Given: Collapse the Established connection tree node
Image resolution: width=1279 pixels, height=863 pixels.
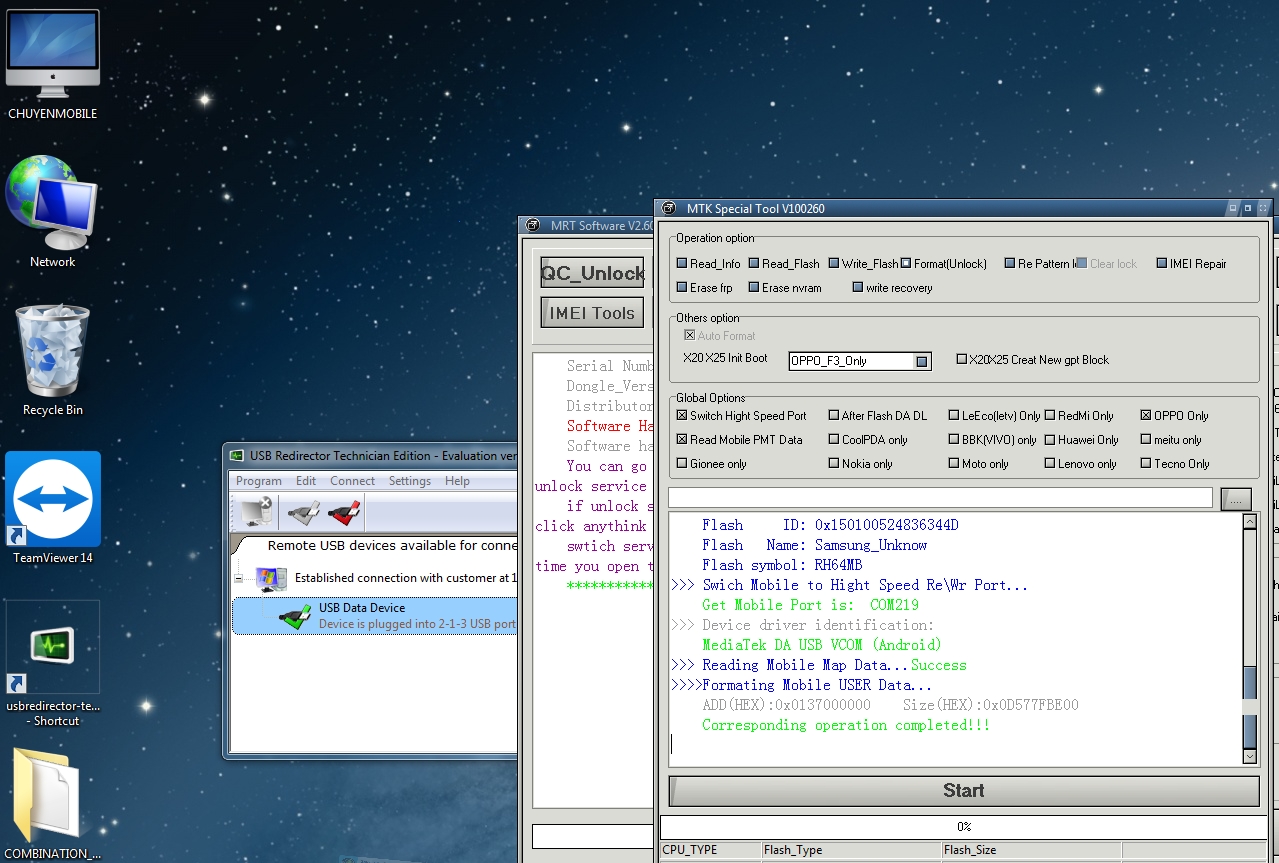Looking at the screenshot, I should pos(239,578).
